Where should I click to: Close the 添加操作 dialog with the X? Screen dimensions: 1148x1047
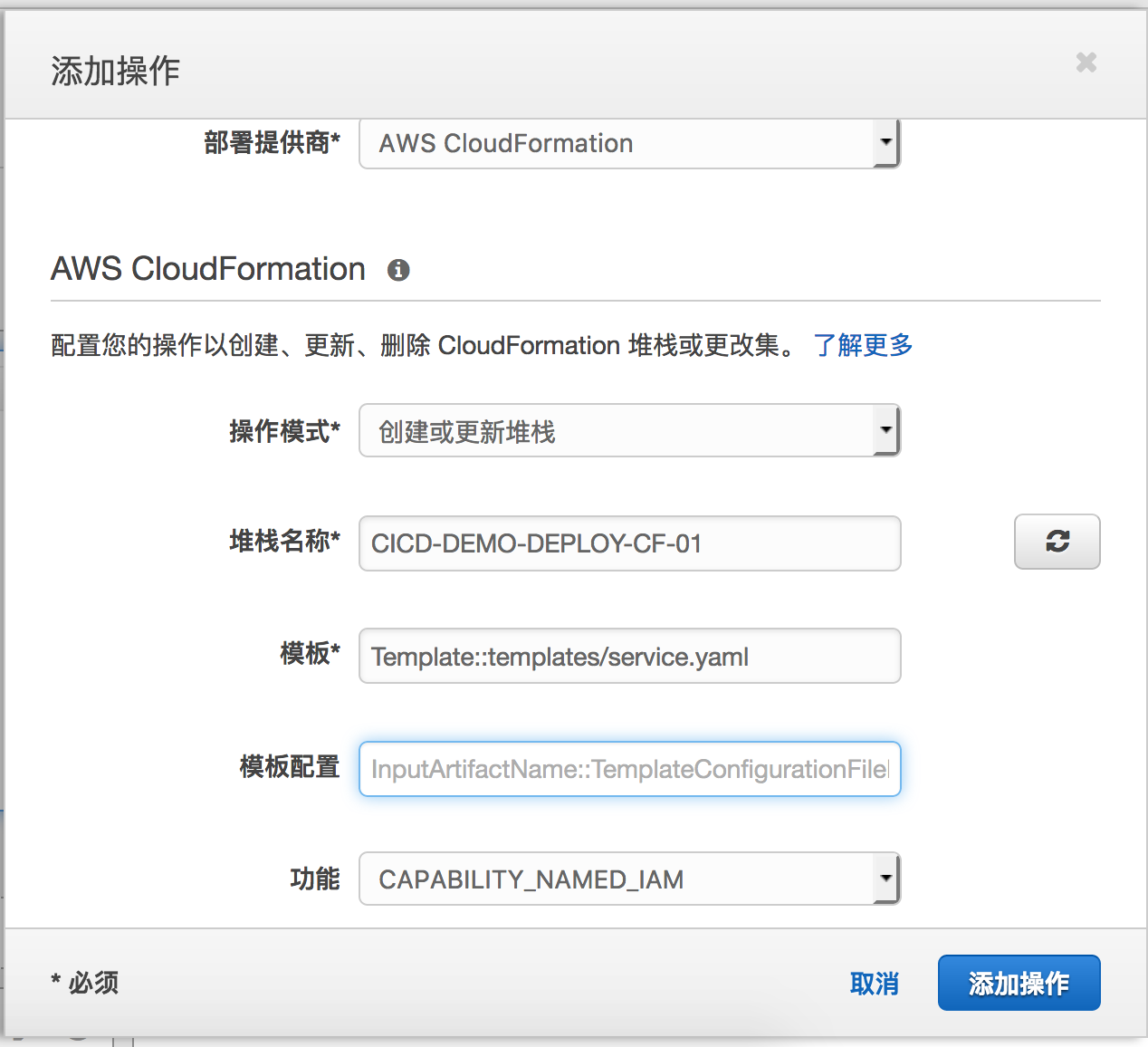tap(1086, 62)
